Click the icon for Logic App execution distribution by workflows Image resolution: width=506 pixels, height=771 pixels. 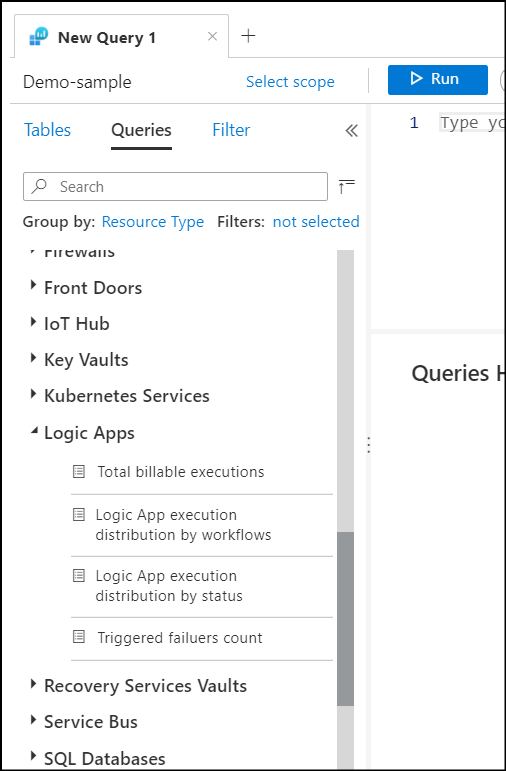pos(79,515)
